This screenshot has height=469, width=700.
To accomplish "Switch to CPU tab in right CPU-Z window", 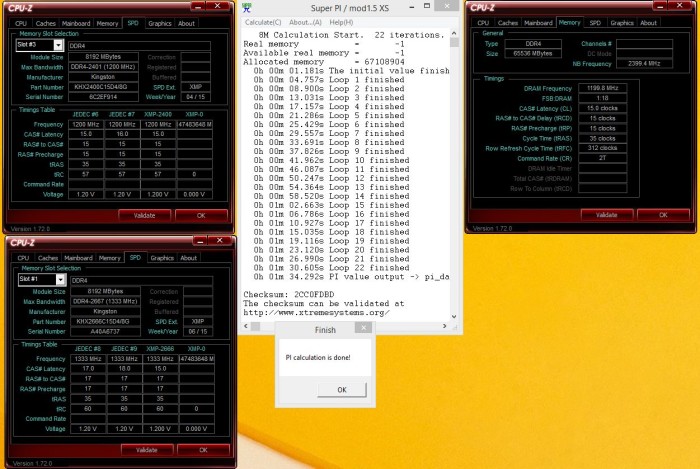I will coord(483,23).
